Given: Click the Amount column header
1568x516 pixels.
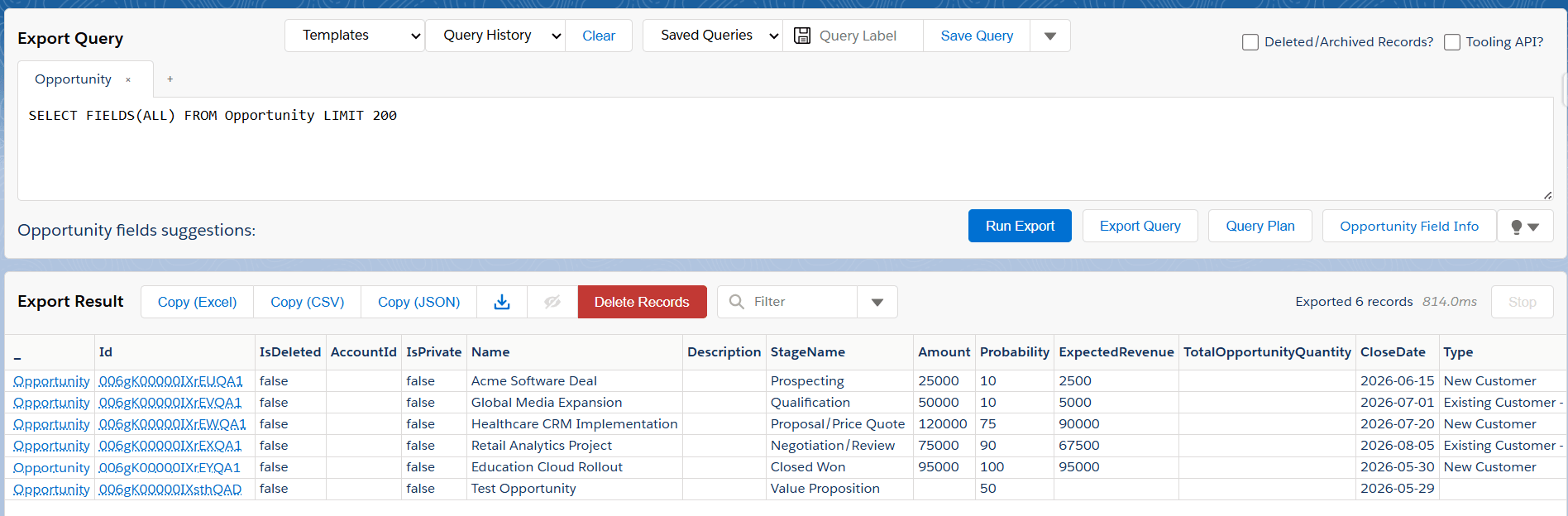Looking at the screenshot, I should click(x=944, y=352).
